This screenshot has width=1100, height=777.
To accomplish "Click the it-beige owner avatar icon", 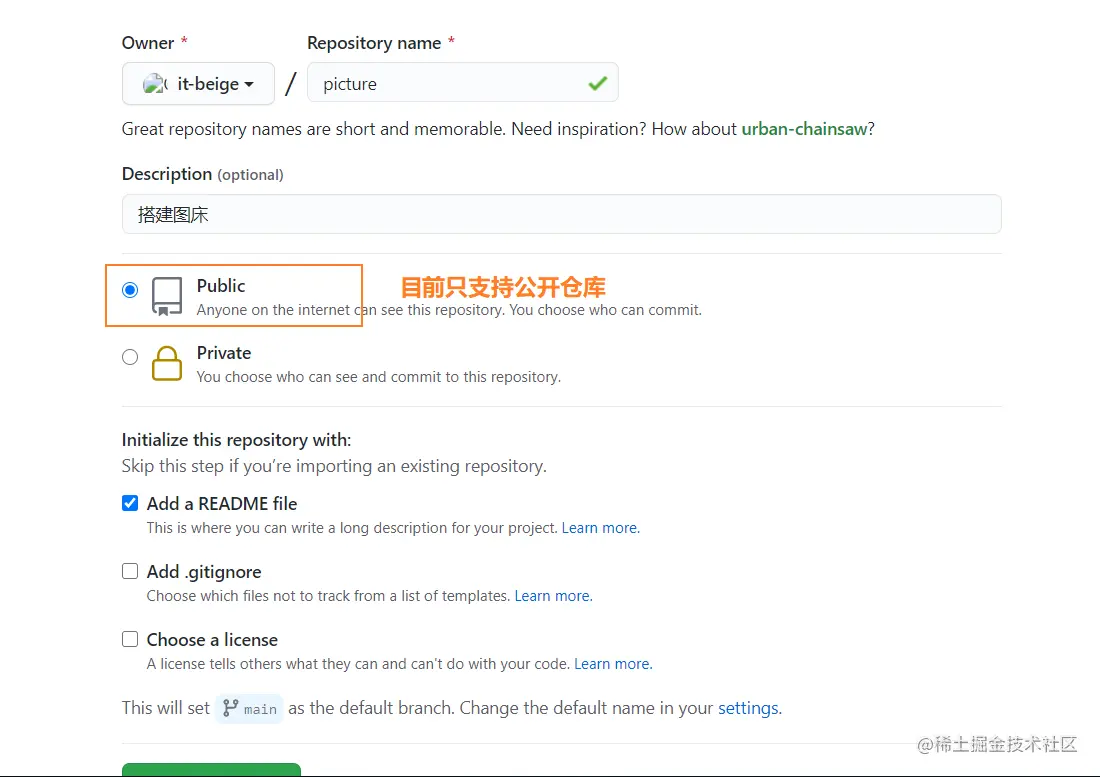I will point(155,84).
